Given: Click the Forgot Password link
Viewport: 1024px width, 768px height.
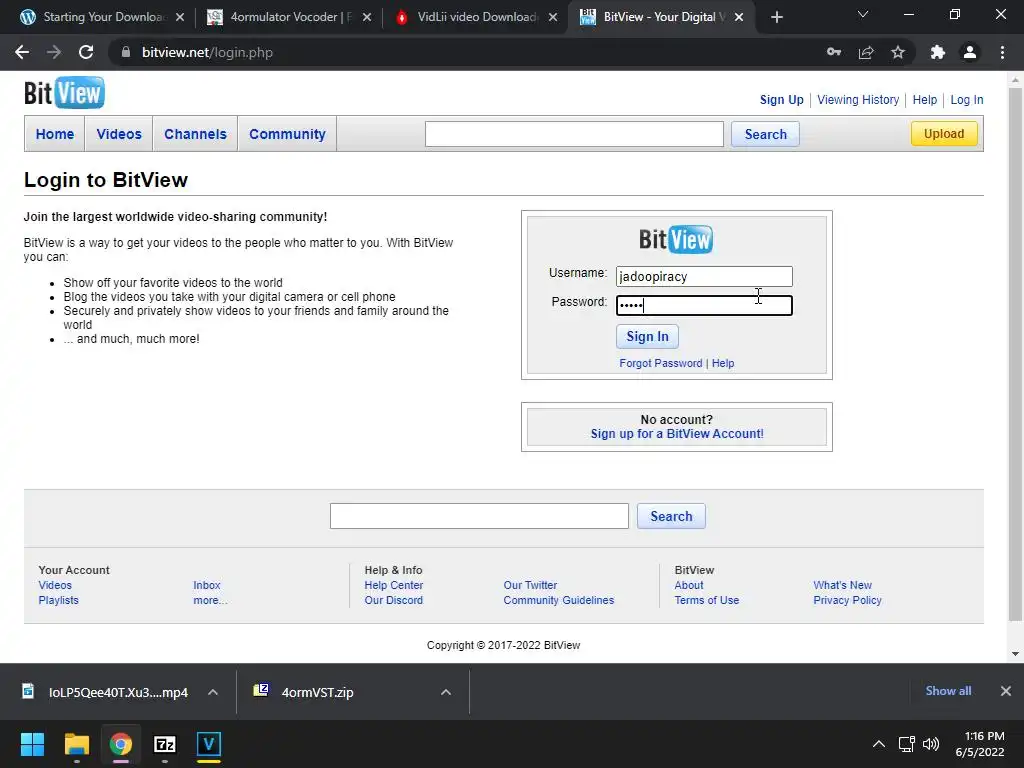Looking at the screenshot, I should pos(660,363).
